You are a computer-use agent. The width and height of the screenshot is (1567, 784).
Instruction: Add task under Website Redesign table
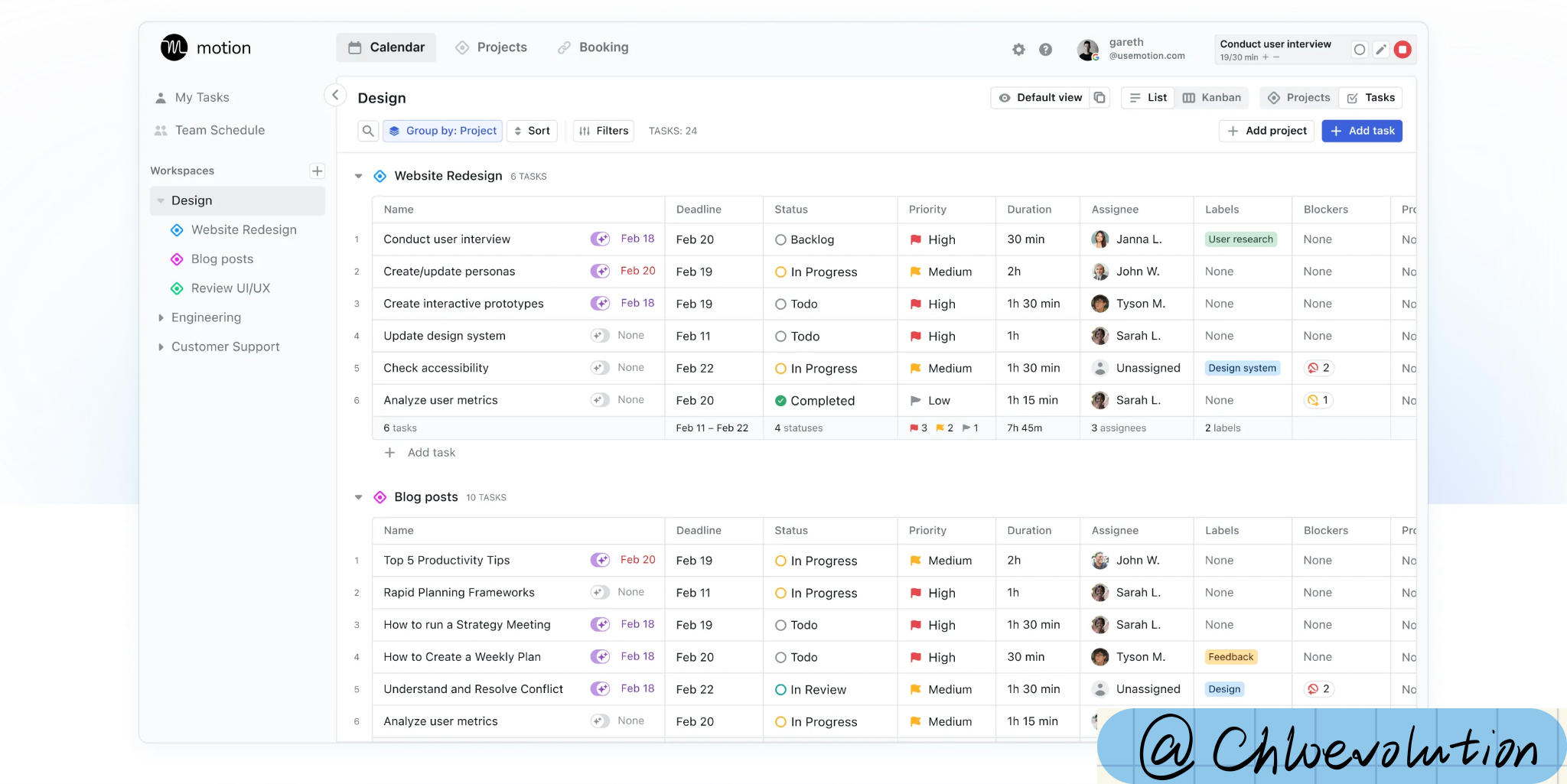[420, 453]
